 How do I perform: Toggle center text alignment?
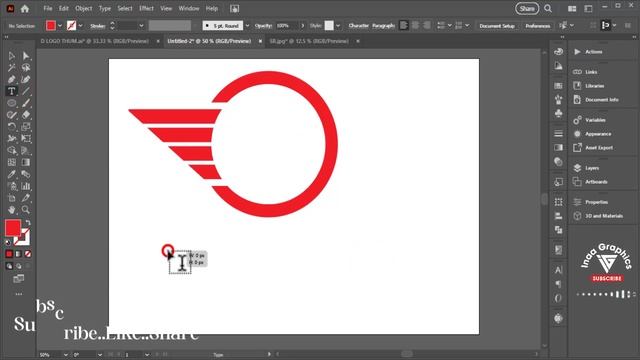[x=416, y=25]
